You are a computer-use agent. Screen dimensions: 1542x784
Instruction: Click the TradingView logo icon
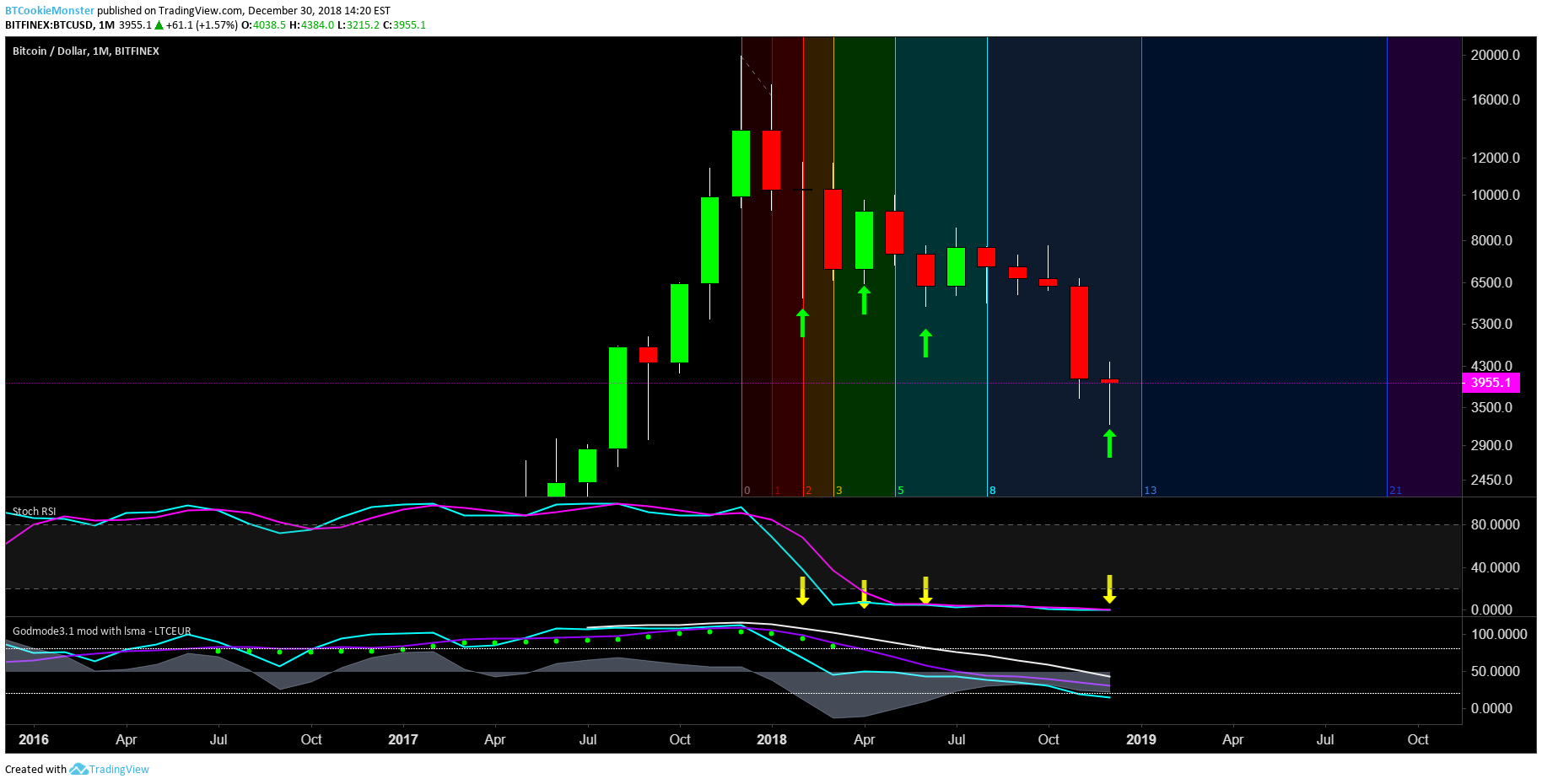click(x=78, y=769)
